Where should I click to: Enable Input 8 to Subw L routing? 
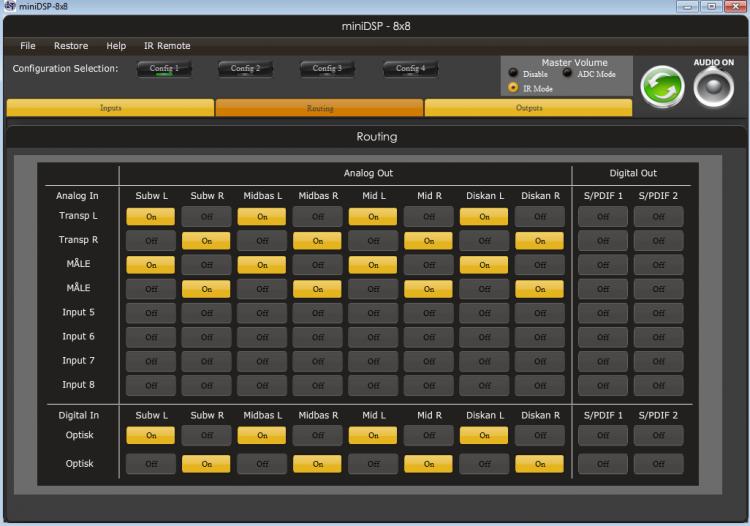[151, 385]
